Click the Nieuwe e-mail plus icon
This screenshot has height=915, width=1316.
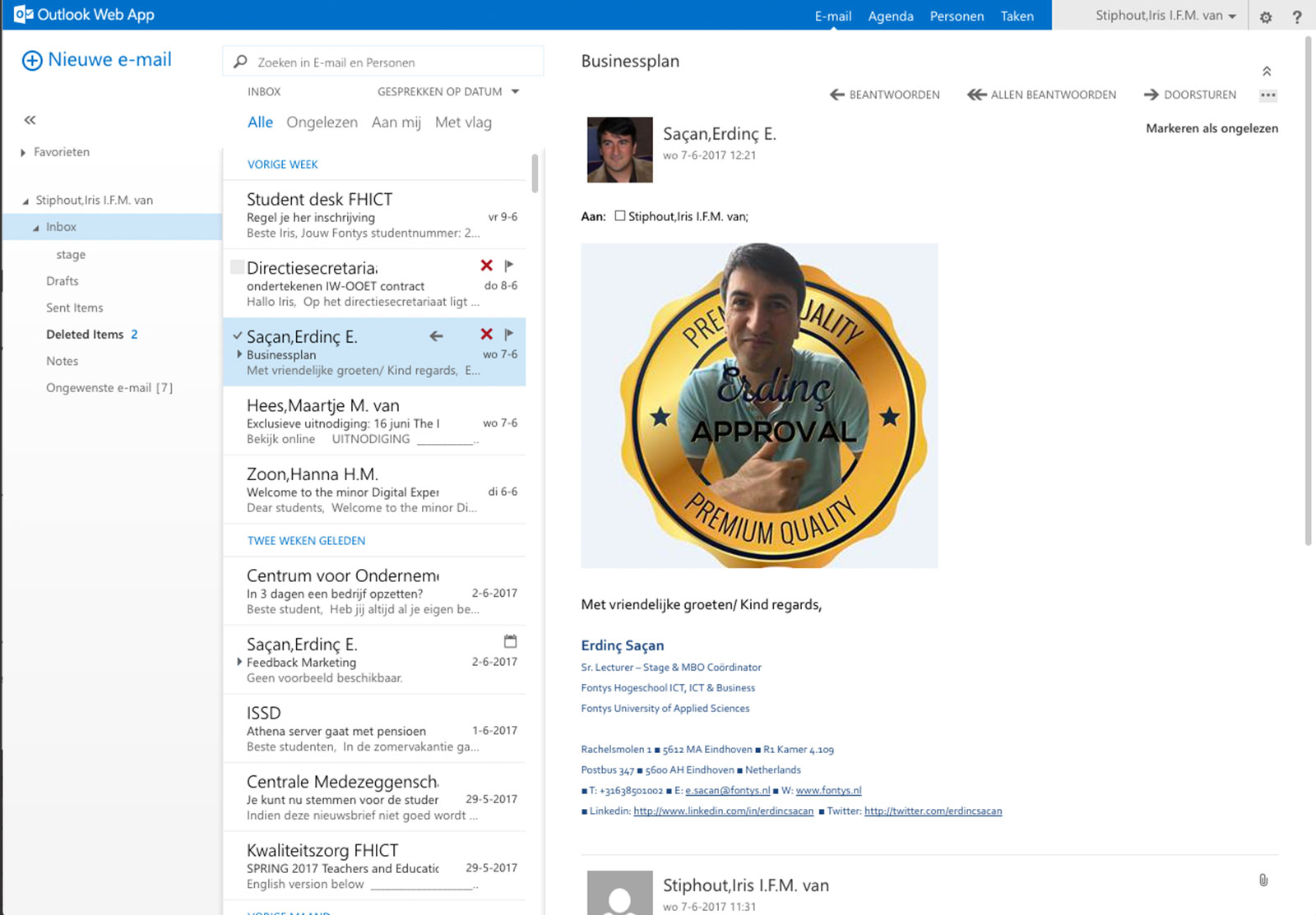tap(32, 61)
